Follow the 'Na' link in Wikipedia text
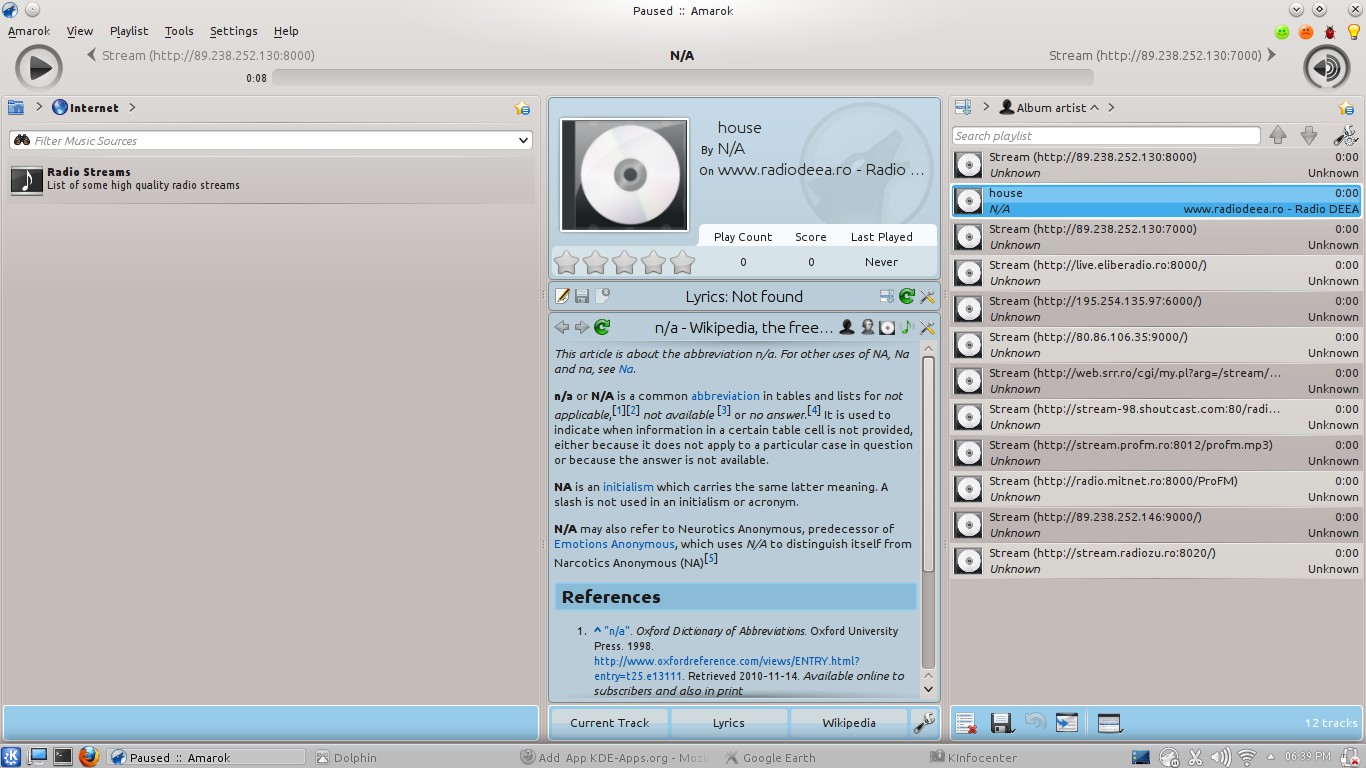This screenshot has width=1366, height=768. click(x=626, y=369)
